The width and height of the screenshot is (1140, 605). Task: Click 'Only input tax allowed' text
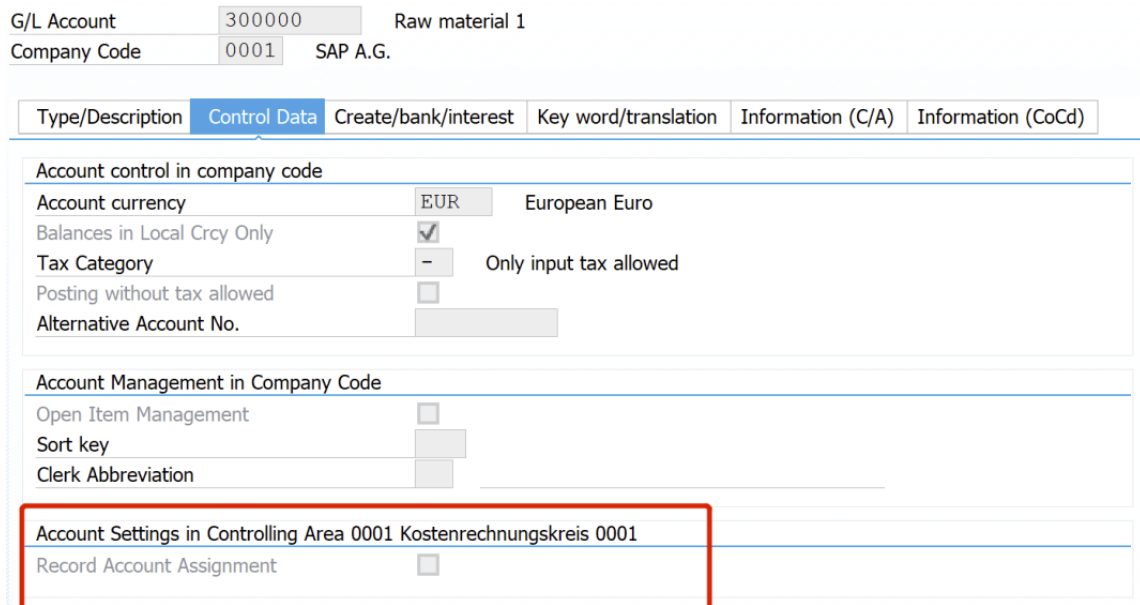point(582,263)
